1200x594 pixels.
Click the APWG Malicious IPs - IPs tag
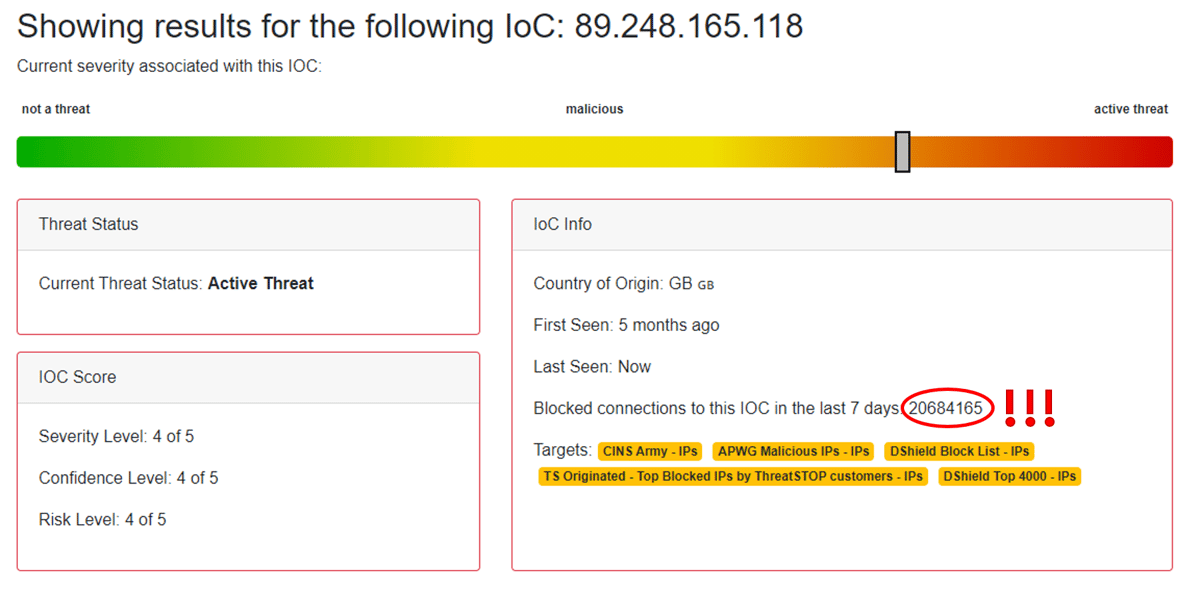[x=793, y=451]
